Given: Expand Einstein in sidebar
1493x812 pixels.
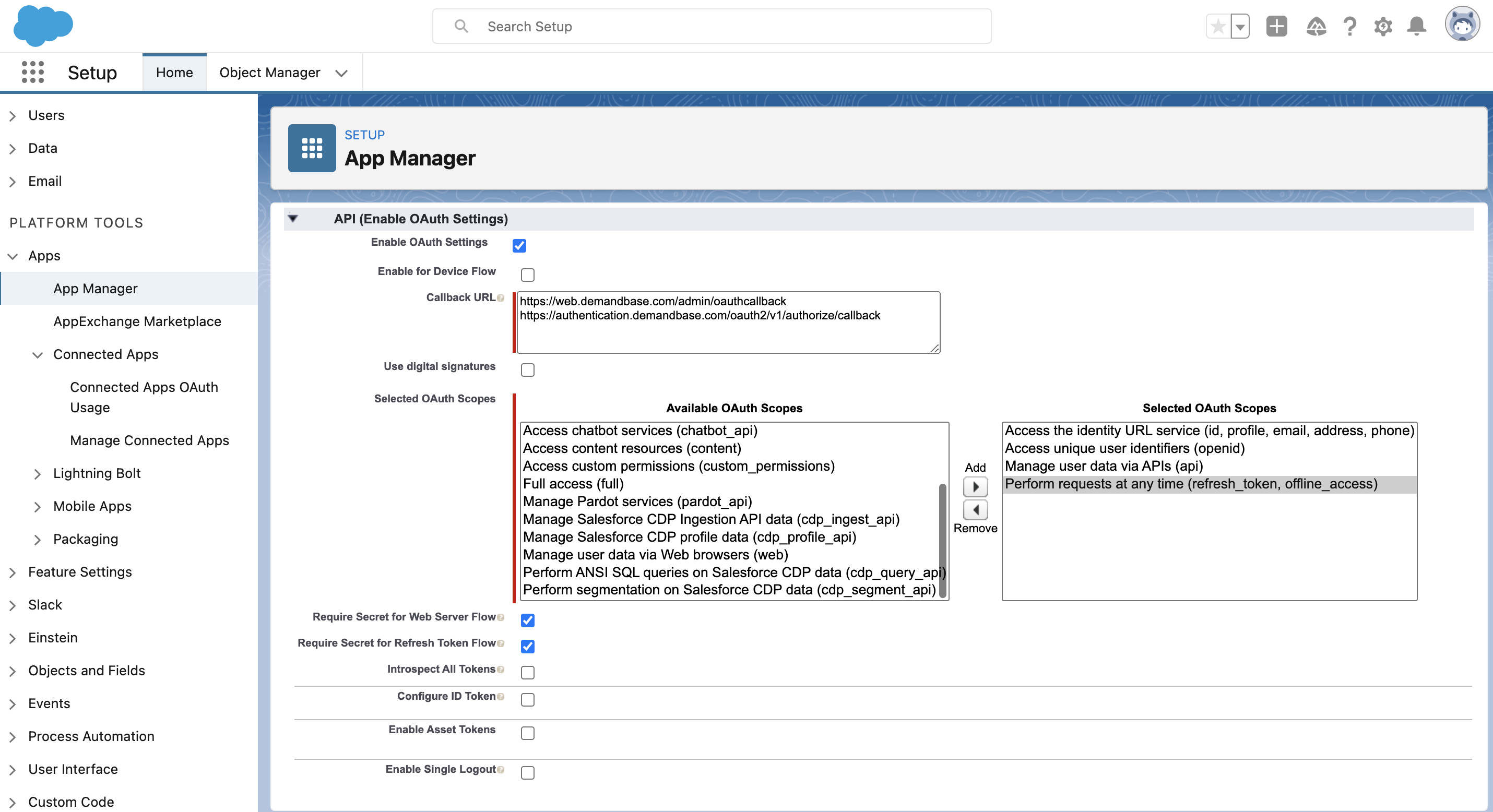Looking at the screenshot, I should tap(13, 639).
